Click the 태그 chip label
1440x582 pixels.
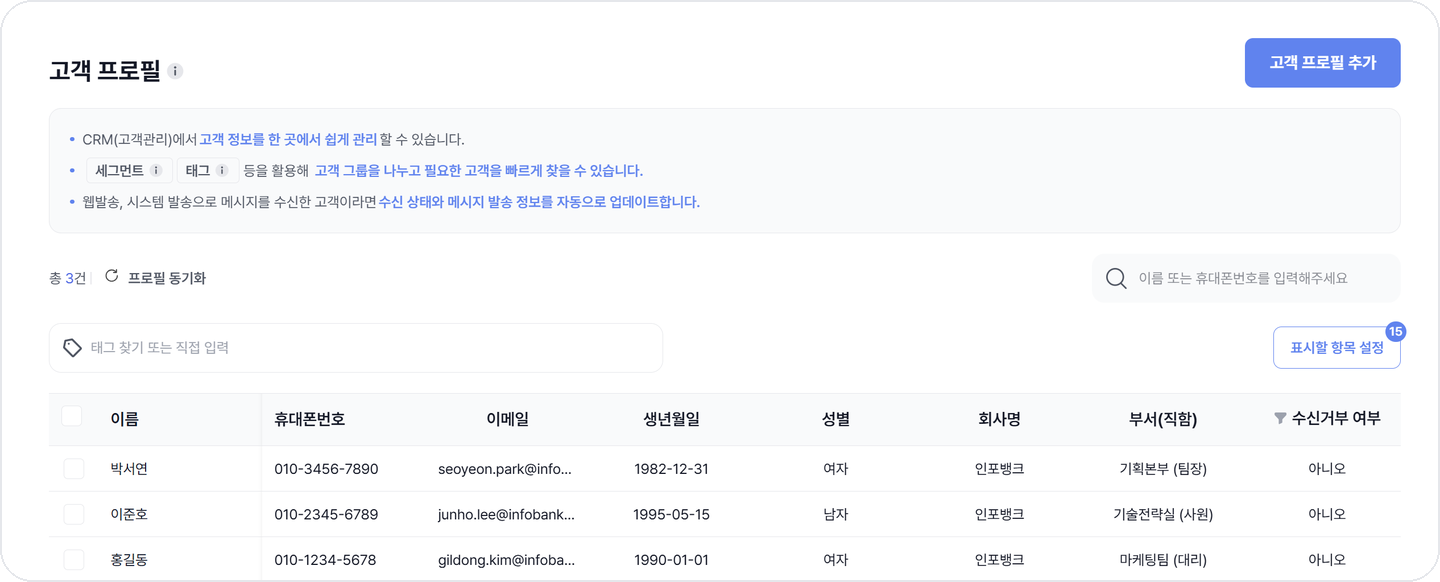[x=198, y=171]
